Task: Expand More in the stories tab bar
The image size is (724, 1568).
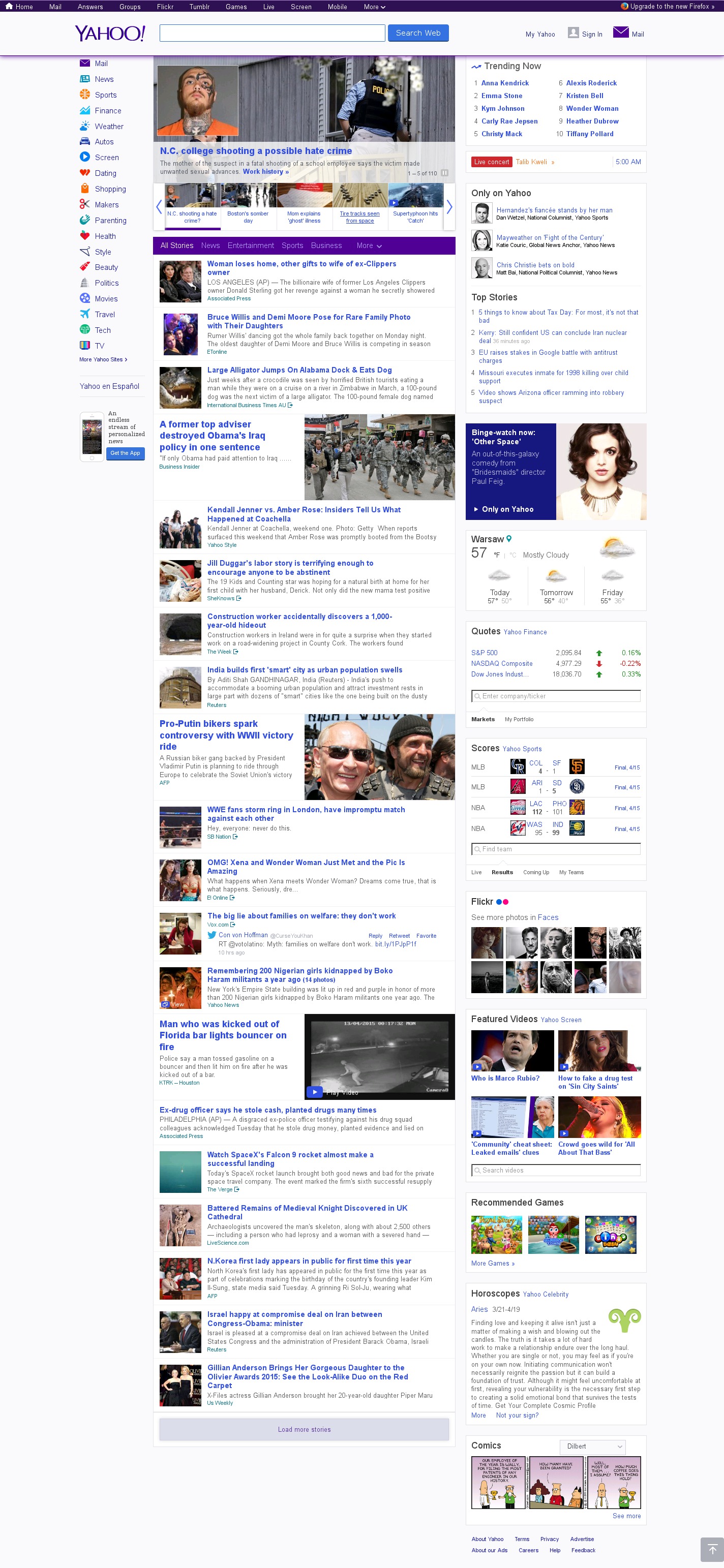Action: [x=369, y=246]
